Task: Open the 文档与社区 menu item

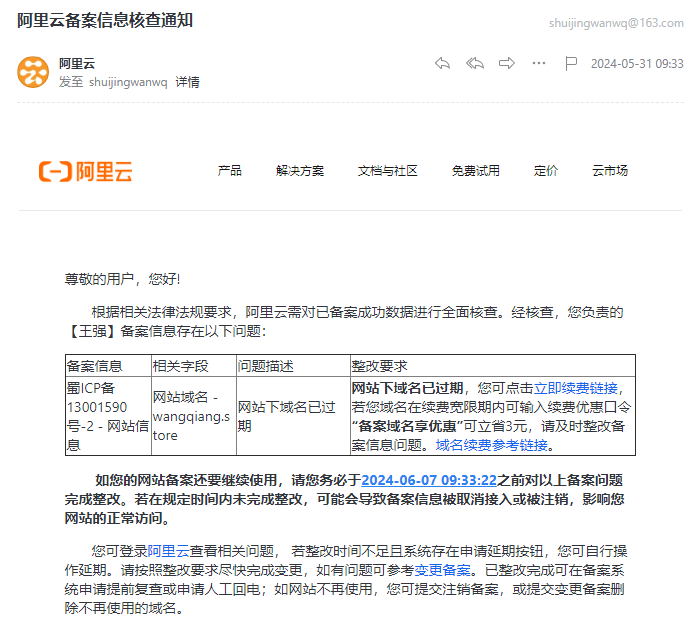Action: click(x=388, y=171)
